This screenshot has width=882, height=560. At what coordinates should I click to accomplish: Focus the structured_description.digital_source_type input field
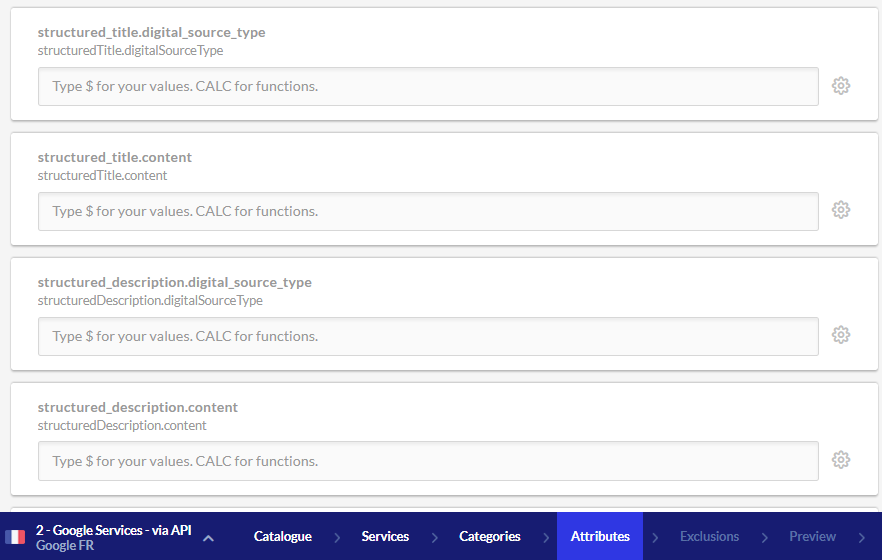(428, 336)
